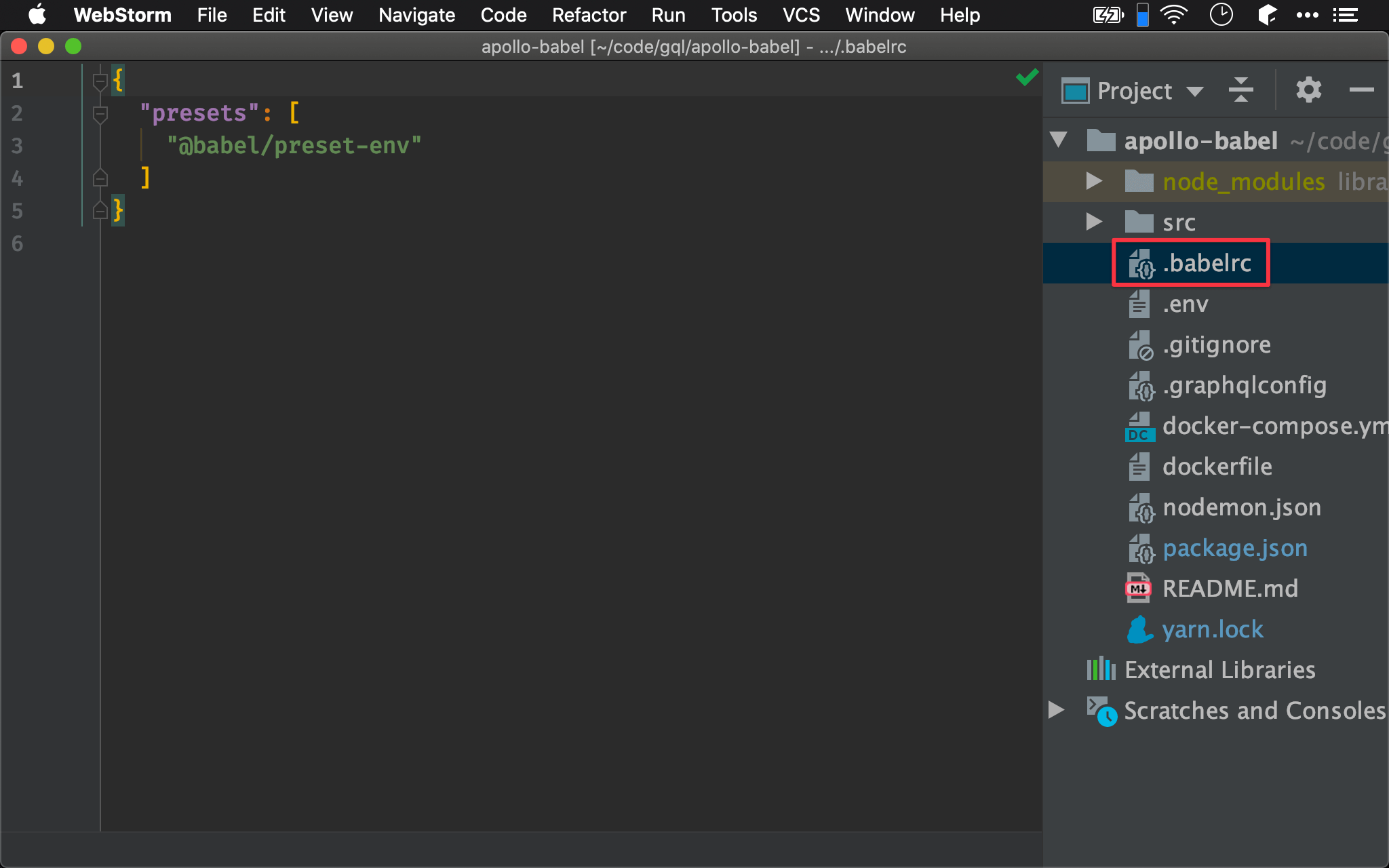Click the green inspection checkmark icon
1389x868 pixels.
click(1027, 77)
